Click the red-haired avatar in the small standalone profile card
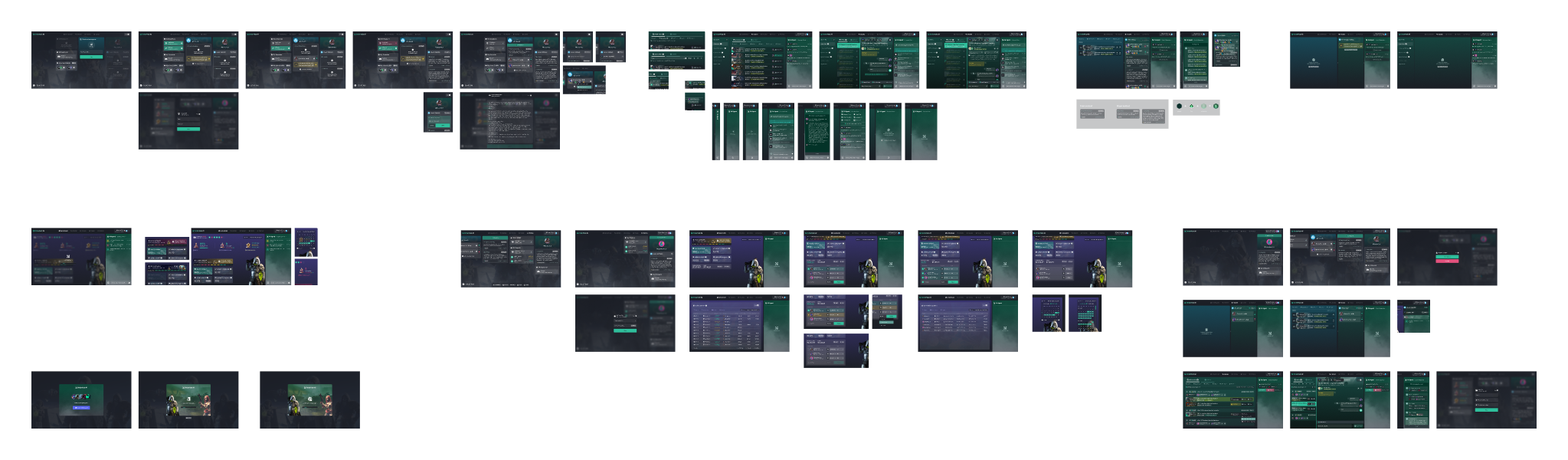Screen dimensions: 1568x460 point(438,103)
